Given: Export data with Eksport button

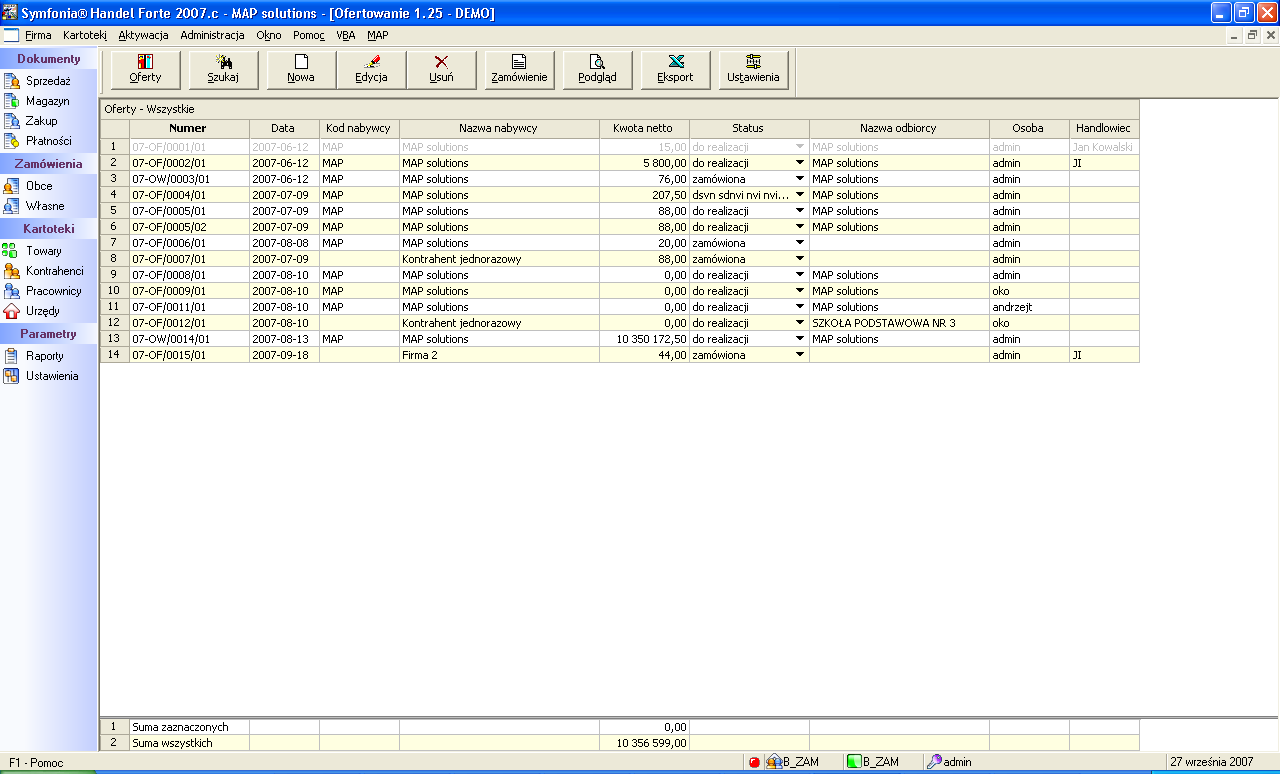Looking at the screenshot, I should point(676,70).
